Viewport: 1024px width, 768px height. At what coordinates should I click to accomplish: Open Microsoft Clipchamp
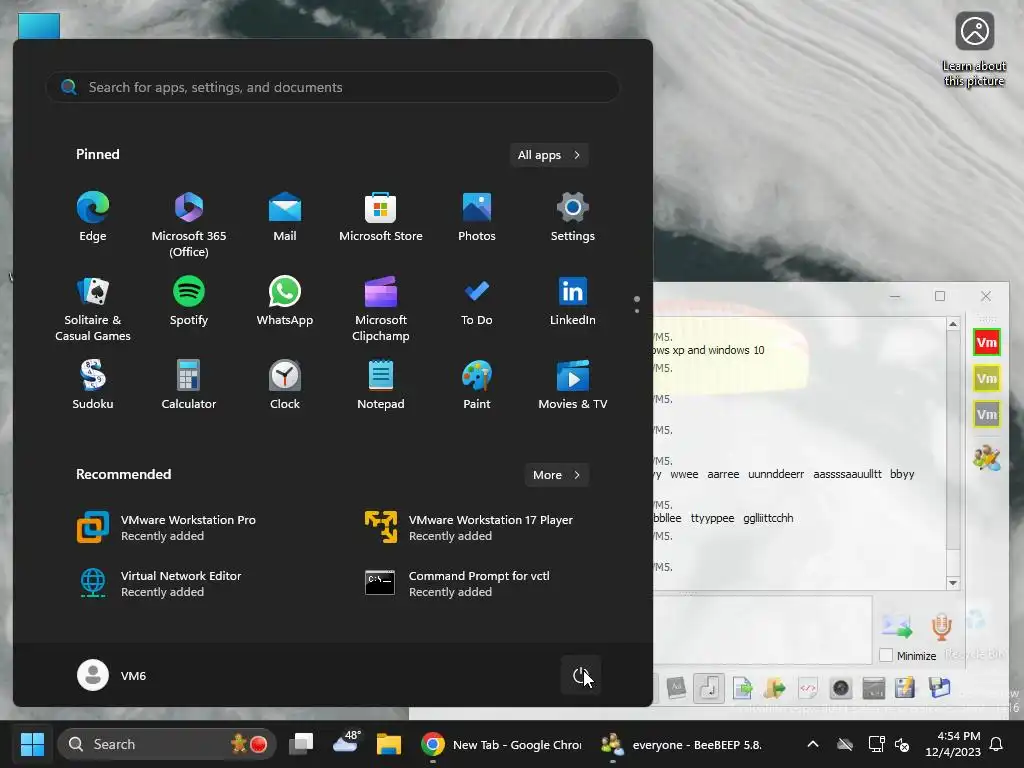(381, 309)
